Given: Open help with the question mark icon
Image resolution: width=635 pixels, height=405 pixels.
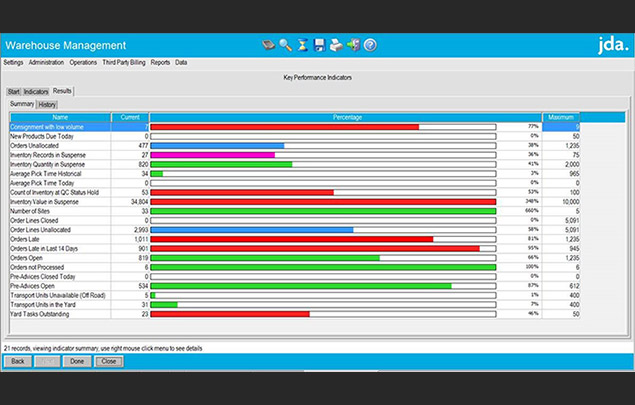Looking at the screenshot, I should (x=370, y=45).
